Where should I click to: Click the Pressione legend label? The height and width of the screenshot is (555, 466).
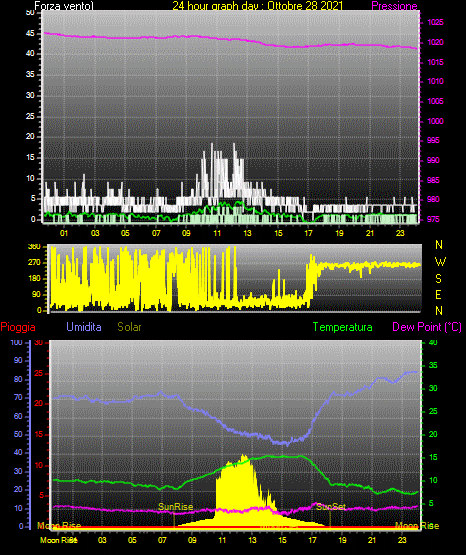click(x=394, y=6)
